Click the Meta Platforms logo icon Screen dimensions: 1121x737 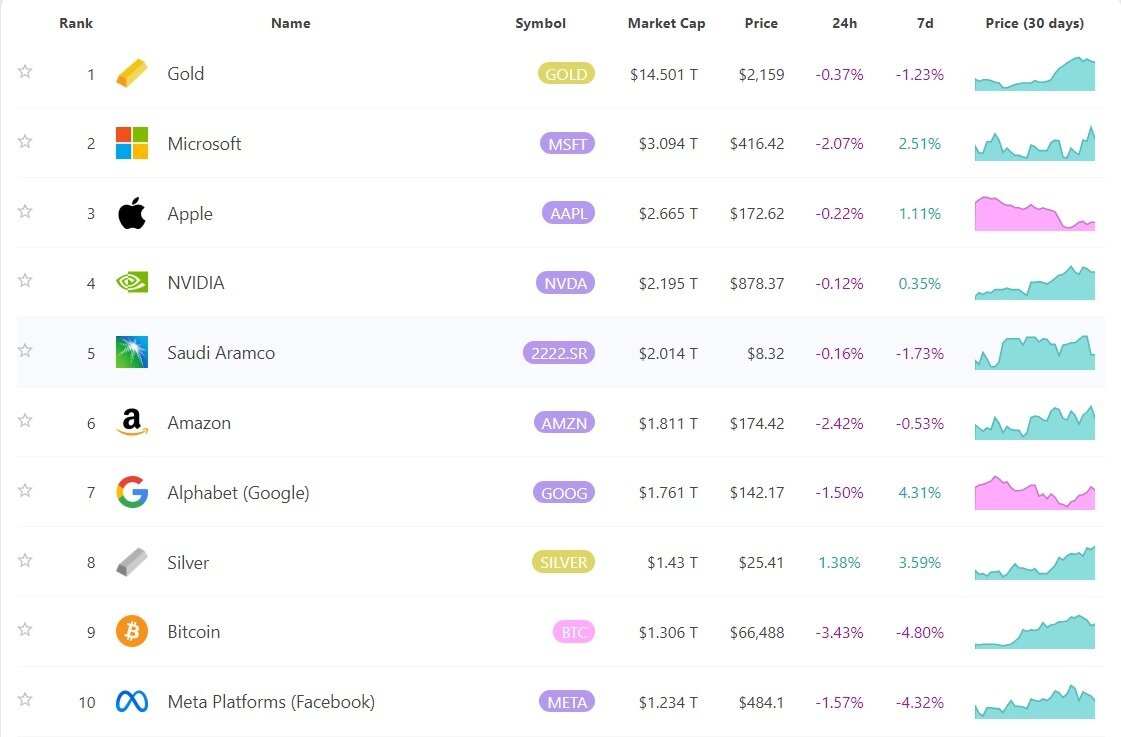132,702
